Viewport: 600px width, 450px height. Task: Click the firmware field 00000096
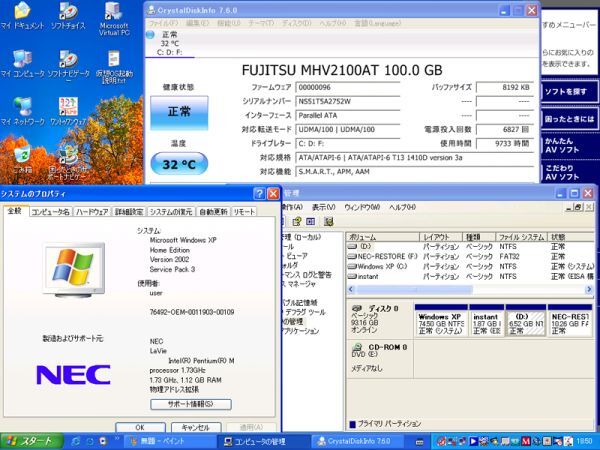pos(347,87)
